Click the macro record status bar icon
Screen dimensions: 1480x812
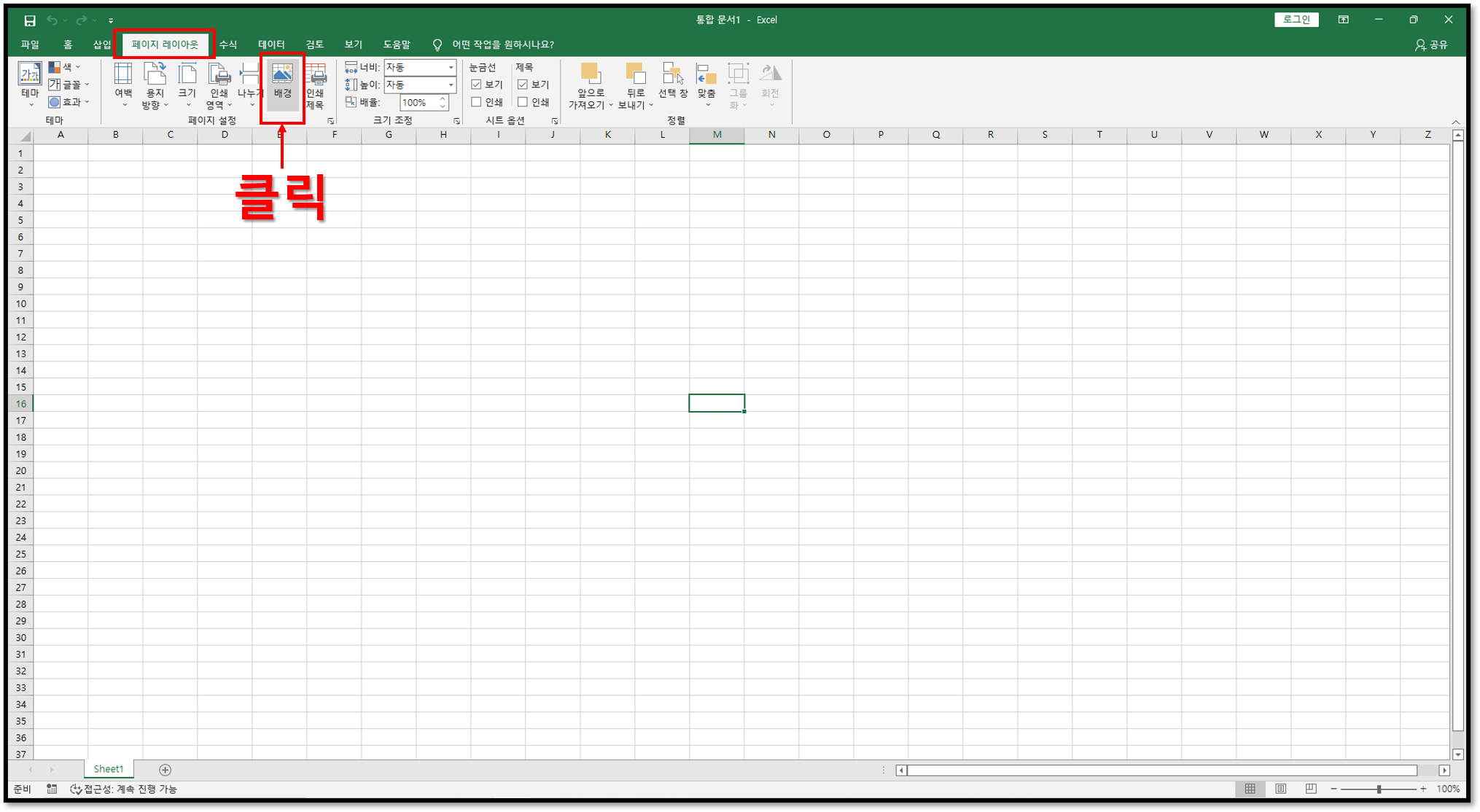[x=52, y=789]
